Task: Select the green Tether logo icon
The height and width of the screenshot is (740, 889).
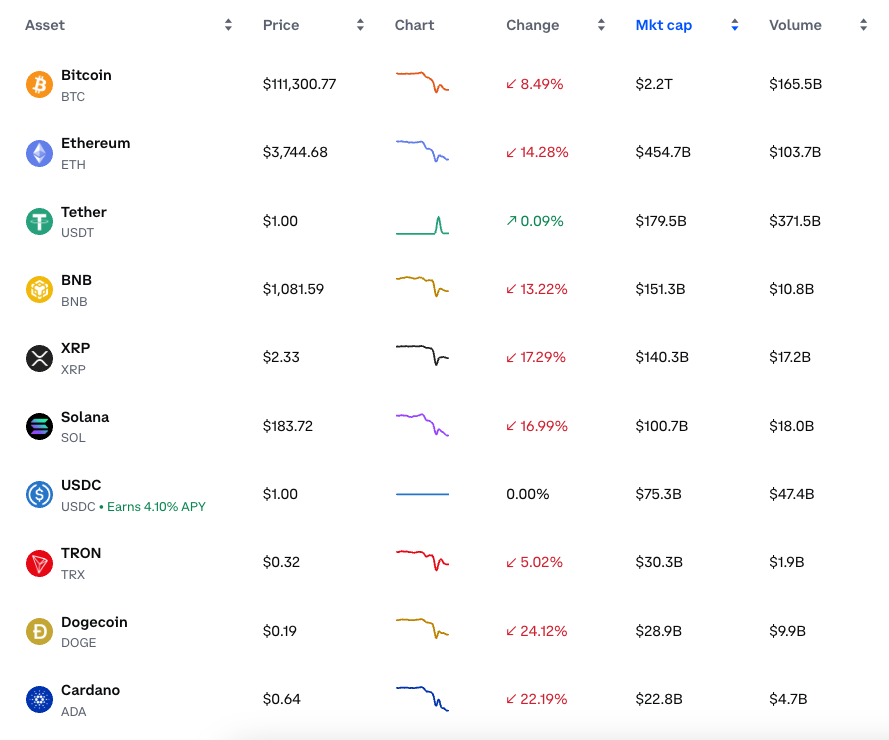Action: (x=40, y=221)
